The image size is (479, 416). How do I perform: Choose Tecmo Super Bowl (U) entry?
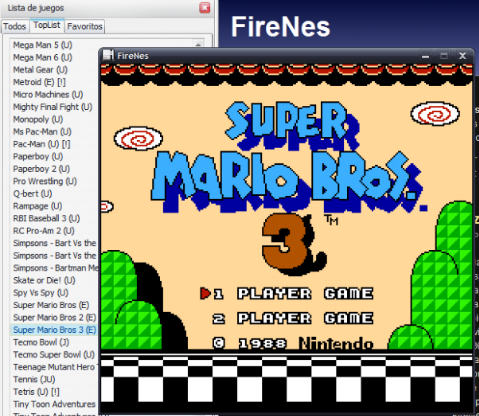54,354
